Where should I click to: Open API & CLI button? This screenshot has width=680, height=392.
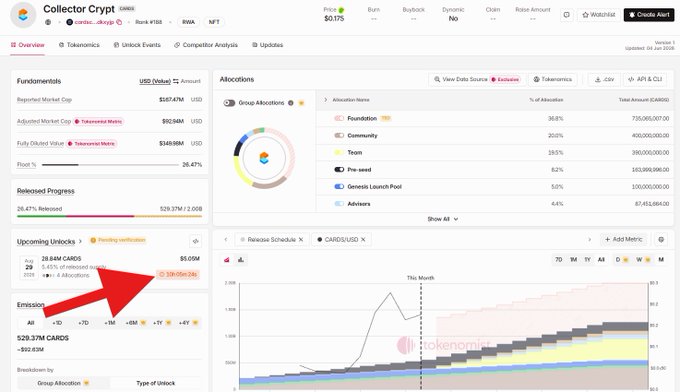point(645,79)
